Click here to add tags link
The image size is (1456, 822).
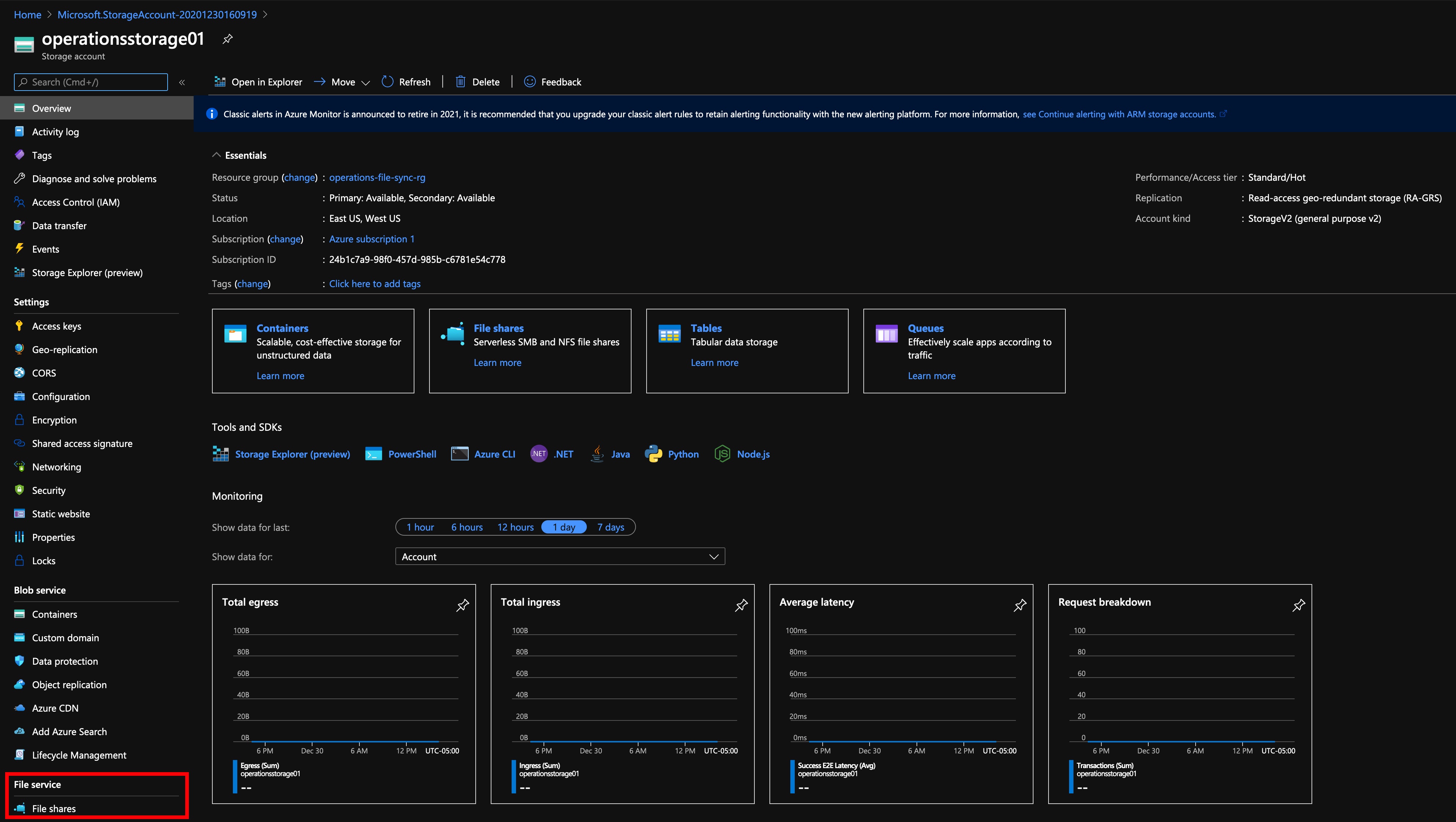click(x=375, y=284)
